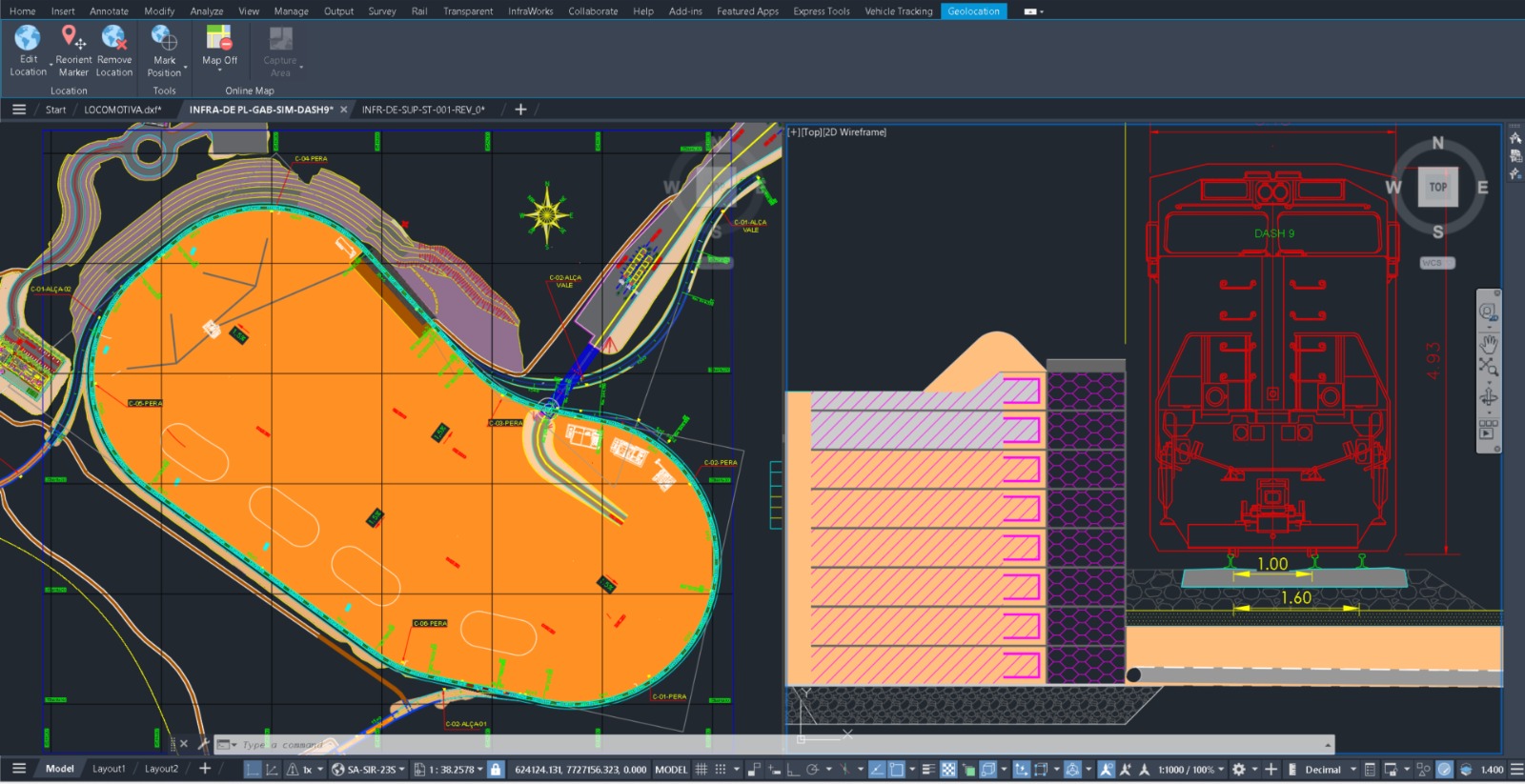The image size is (1525, 784).
Task: Switch to the LOCOMOTIVA.dxf drawing tab
Action: pos(122,110)
